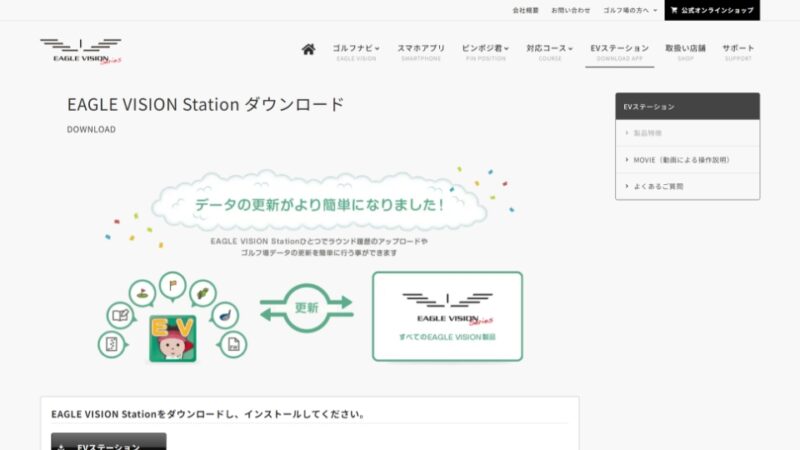
Task: Open the お問い合わせ link
Action: pos(570,10)
